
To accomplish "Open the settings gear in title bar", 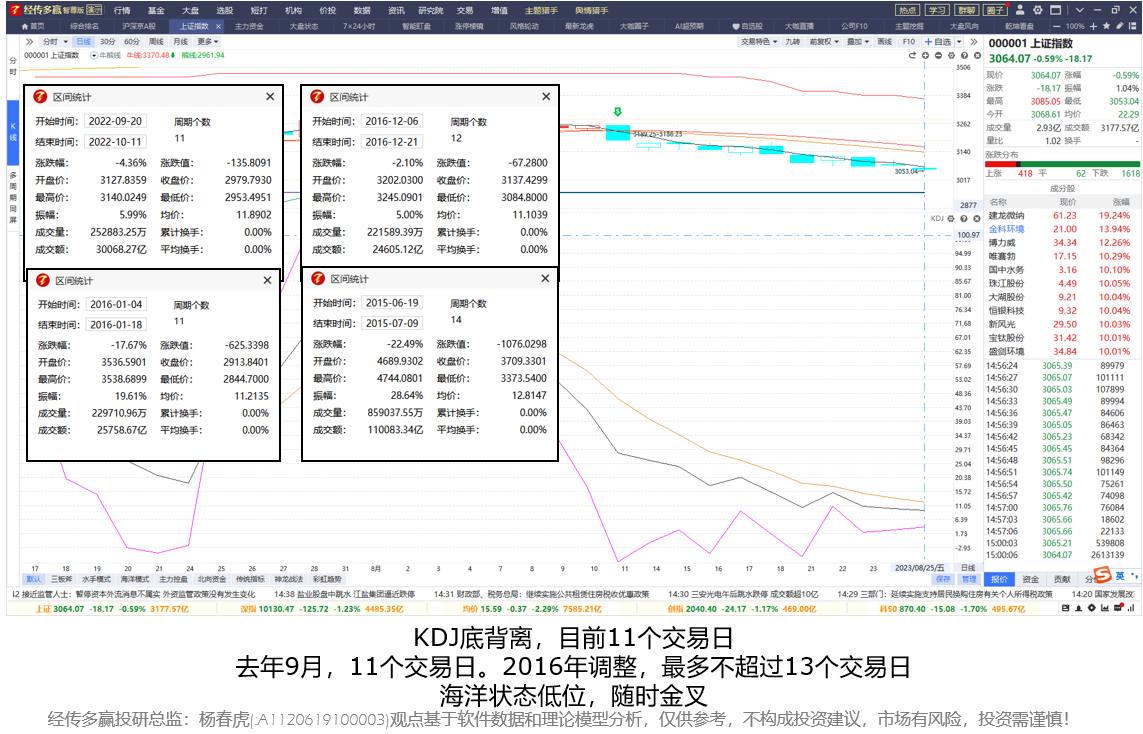I will 1037,10.
